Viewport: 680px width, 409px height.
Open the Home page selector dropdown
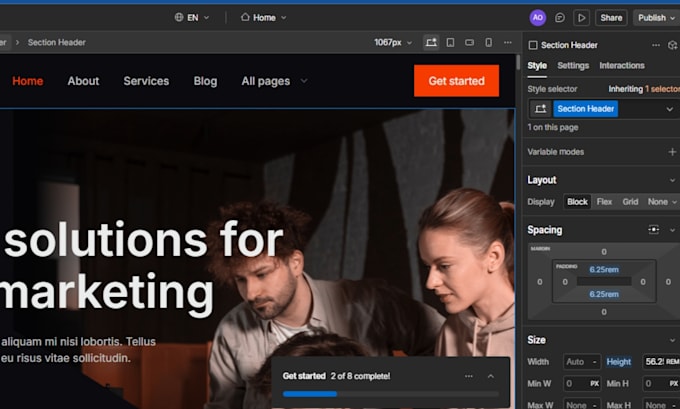tap(263, 17)
